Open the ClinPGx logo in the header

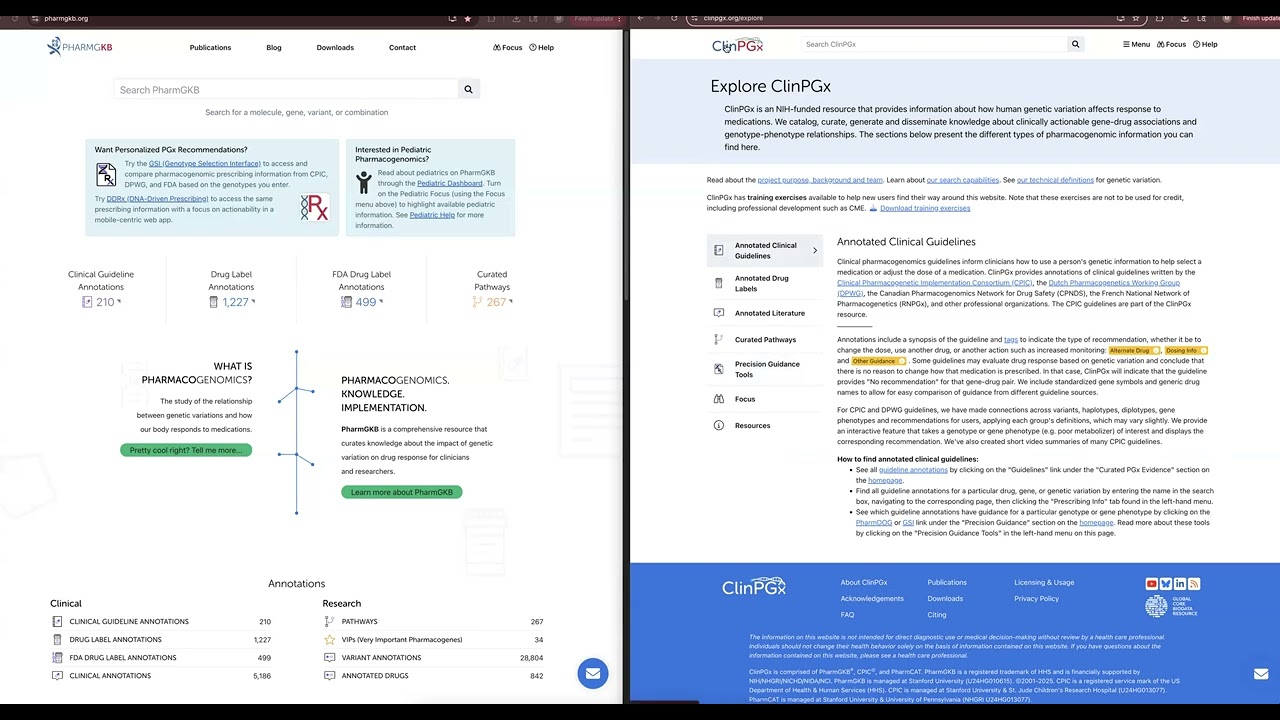pos(737,45)
